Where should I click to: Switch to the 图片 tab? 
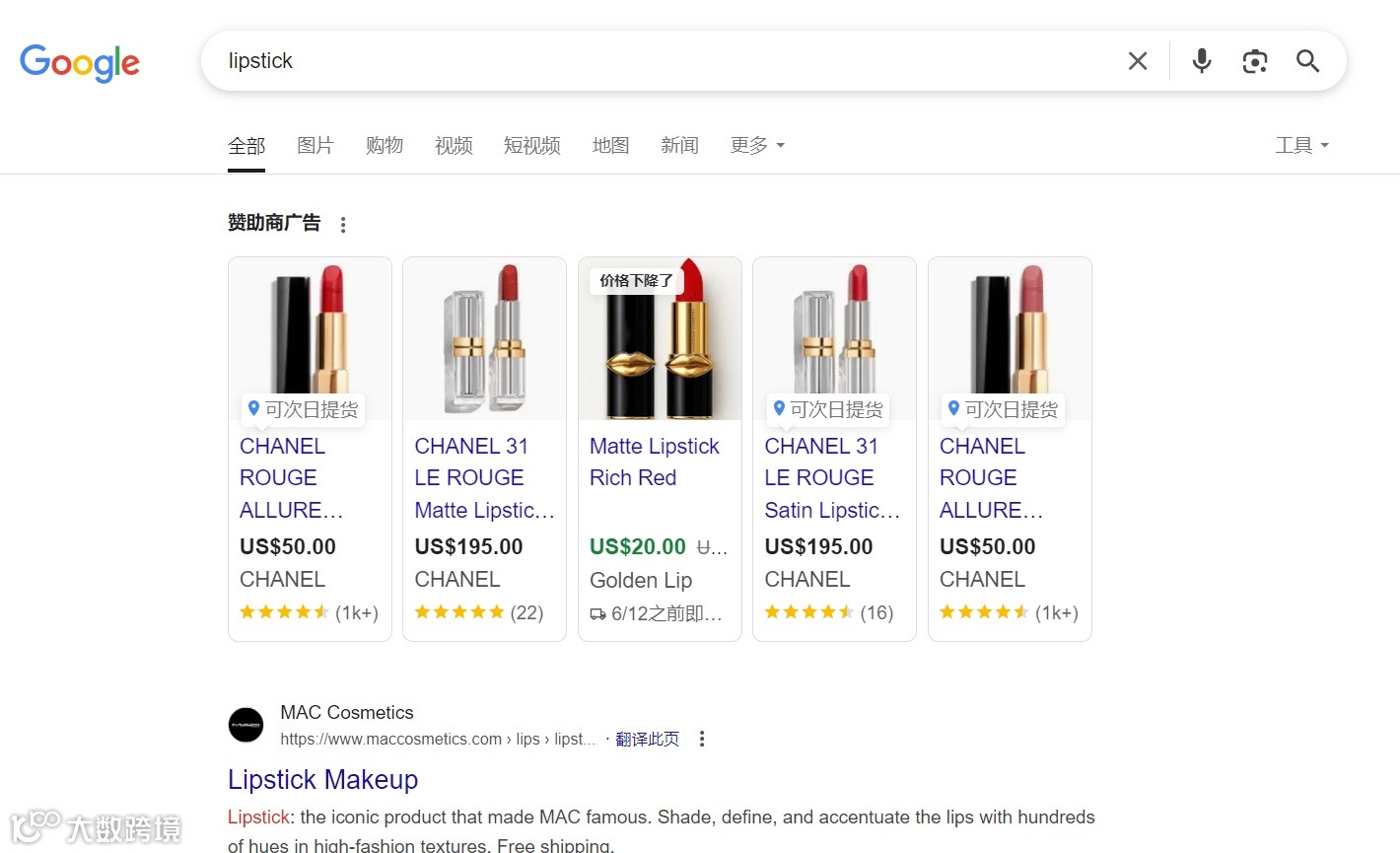(x=315, y=146)
